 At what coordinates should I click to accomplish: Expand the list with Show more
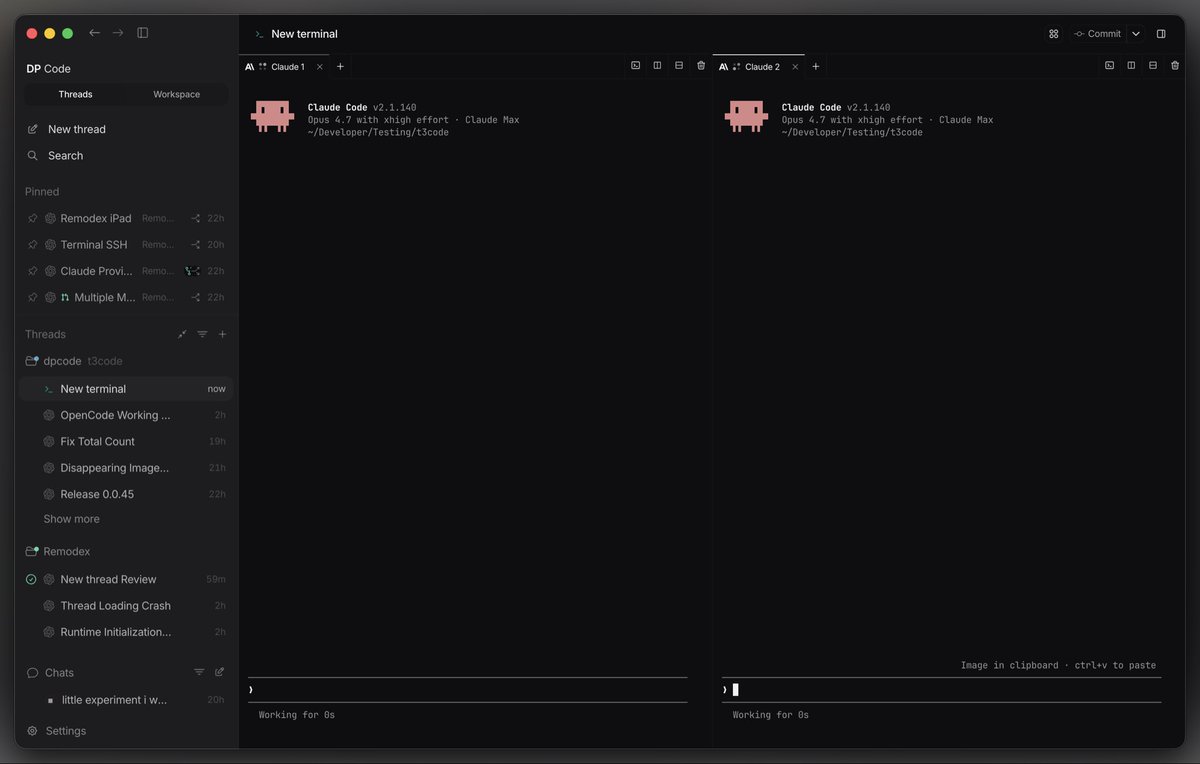[71, 519]
